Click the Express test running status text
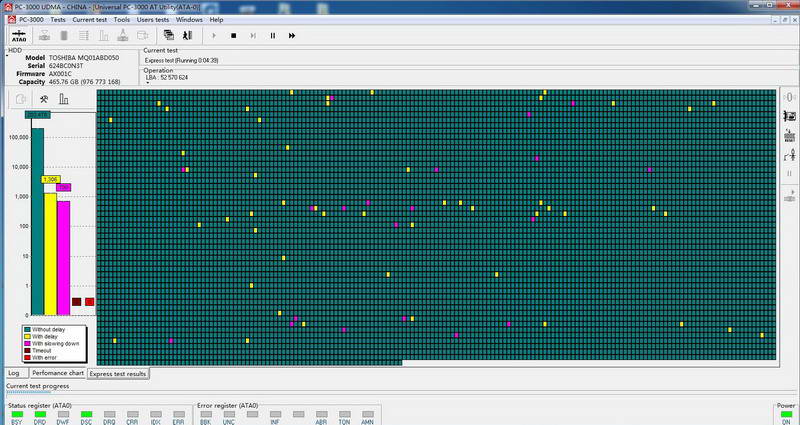The height and width of the screenshot is (425, 800). 182,60
